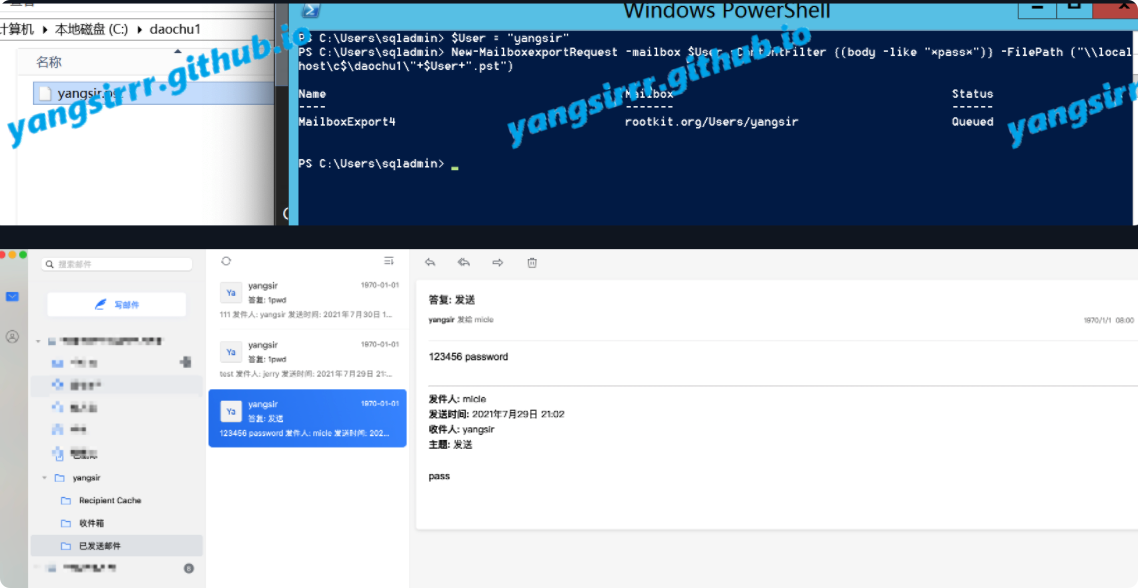Focus the 搜索邮件 search field
1138x588 pixels.
pyautogui.click(x=117, y=264)
